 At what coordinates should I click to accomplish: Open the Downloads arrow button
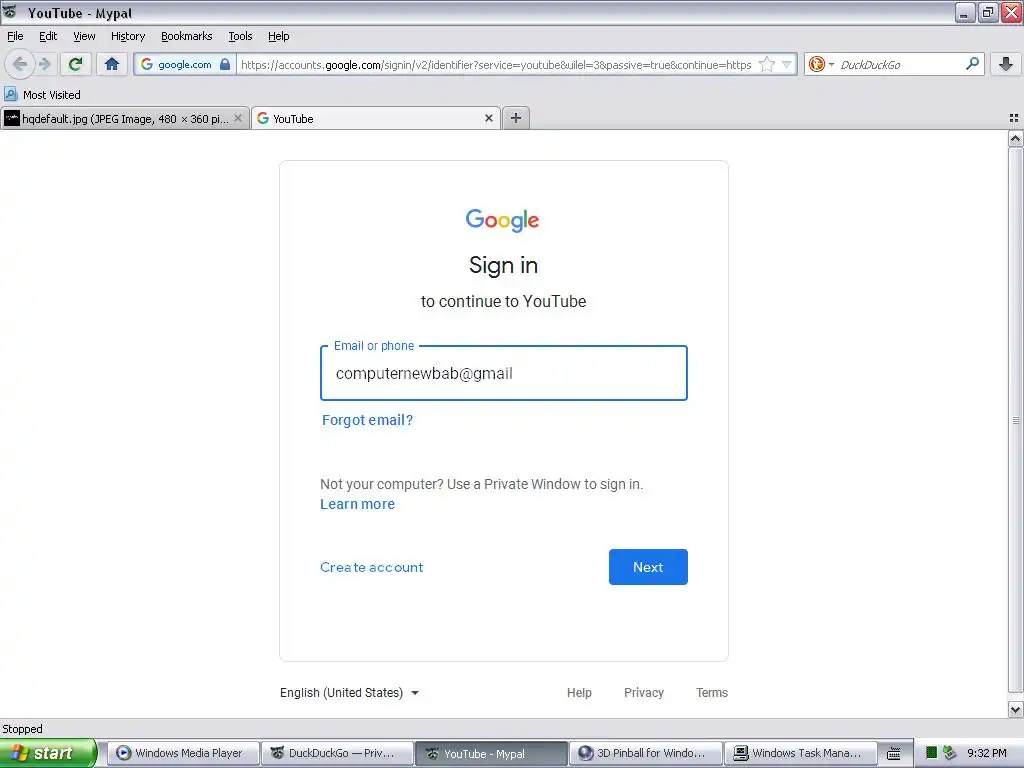point(1006,64)
